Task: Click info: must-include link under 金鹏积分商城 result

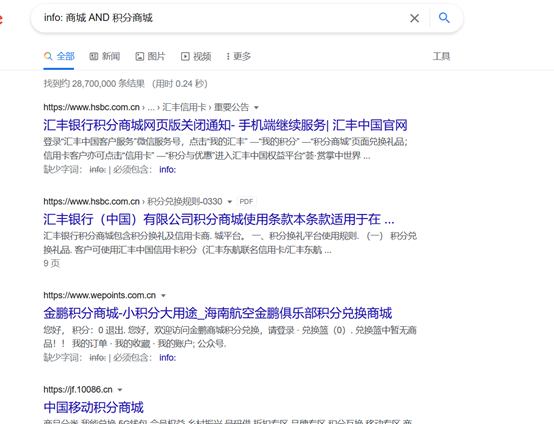Action: click(x=167, y=358)
